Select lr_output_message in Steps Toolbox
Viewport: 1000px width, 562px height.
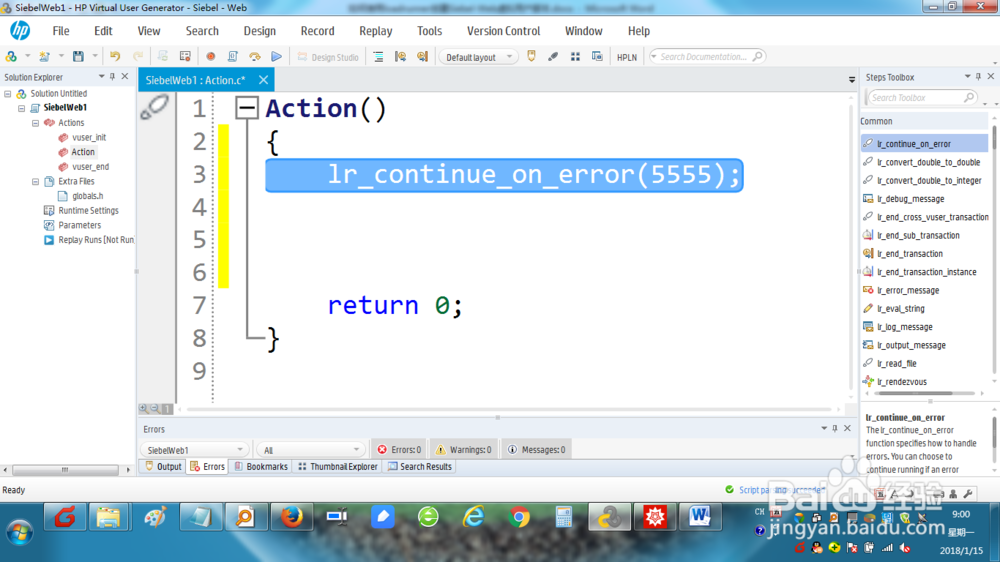coord(911,345)
